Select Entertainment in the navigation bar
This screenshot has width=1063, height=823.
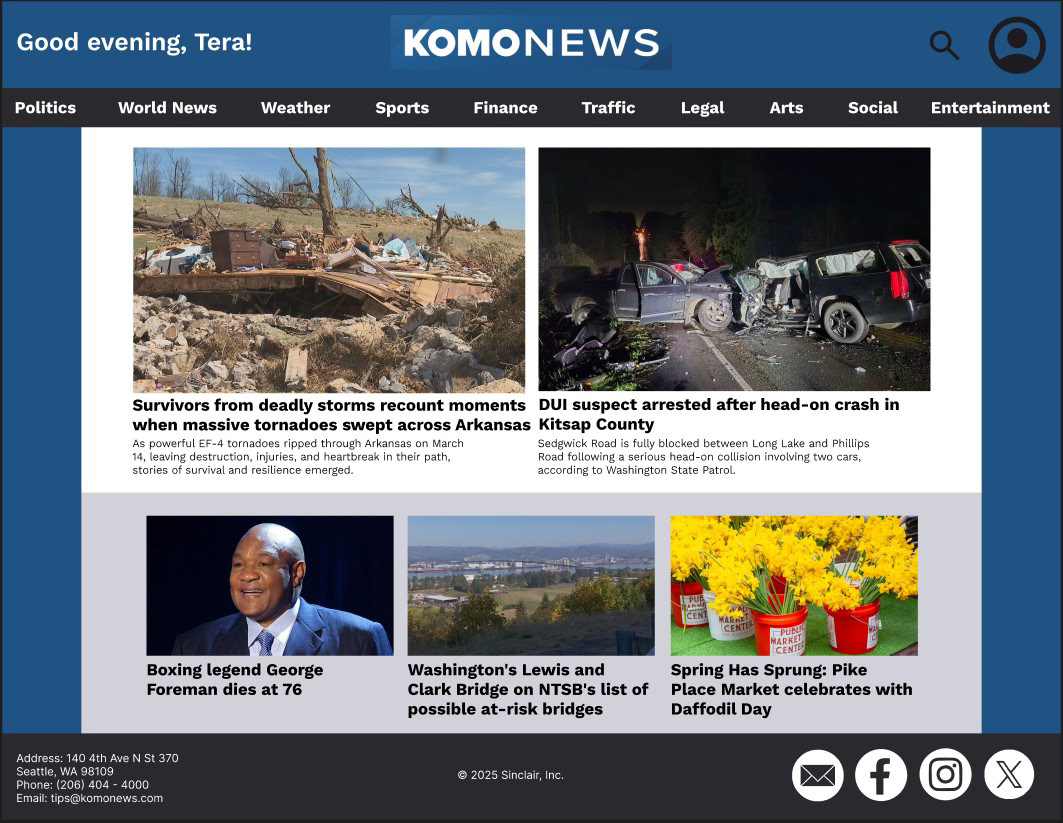990,108
